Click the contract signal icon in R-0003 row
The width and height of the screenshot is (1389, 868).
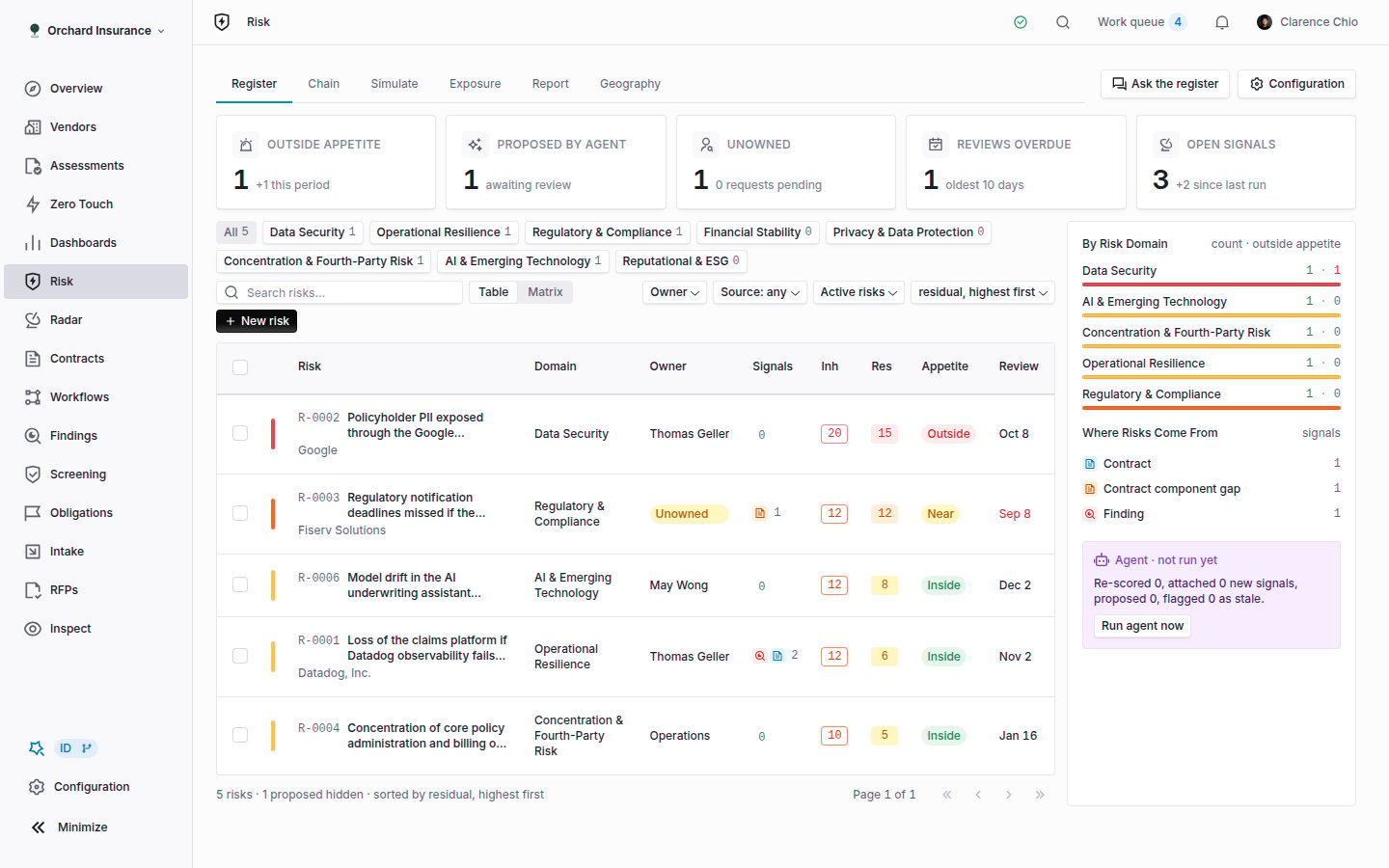pos(760,513)
